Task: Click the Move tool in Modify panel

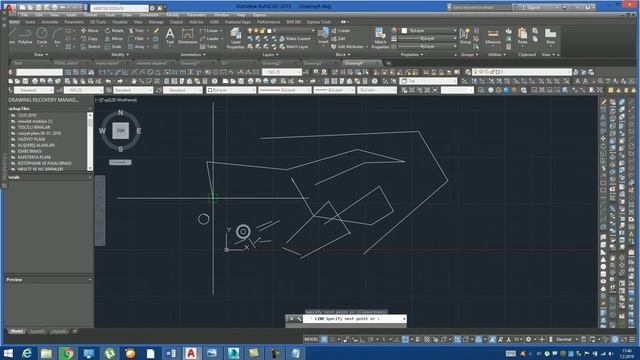Action: 90,31
